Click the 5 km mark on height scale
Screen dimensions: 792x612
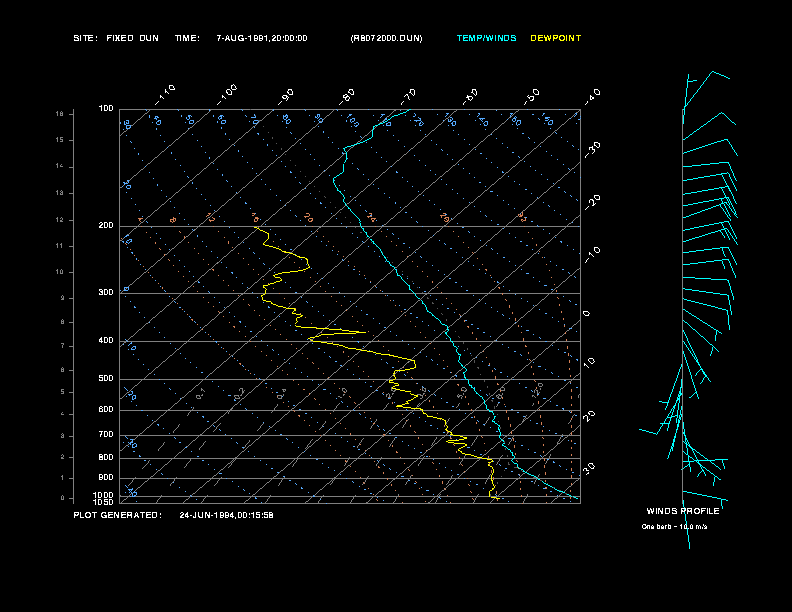click(63, 392)
